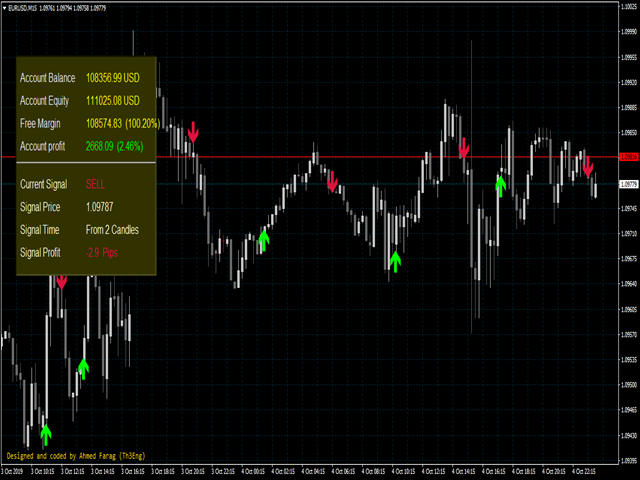The image size is (640, 480).
Task: Click the Account Equity label
Action: click(x=44, y=101)
